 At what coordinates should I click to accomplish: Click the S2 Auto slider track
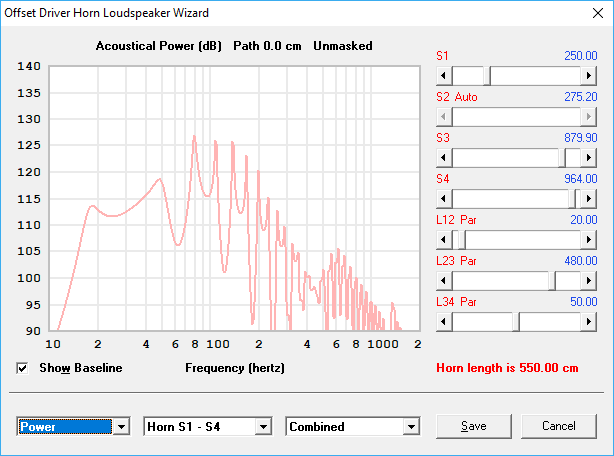pyautogui.click(x=516, y=117)
